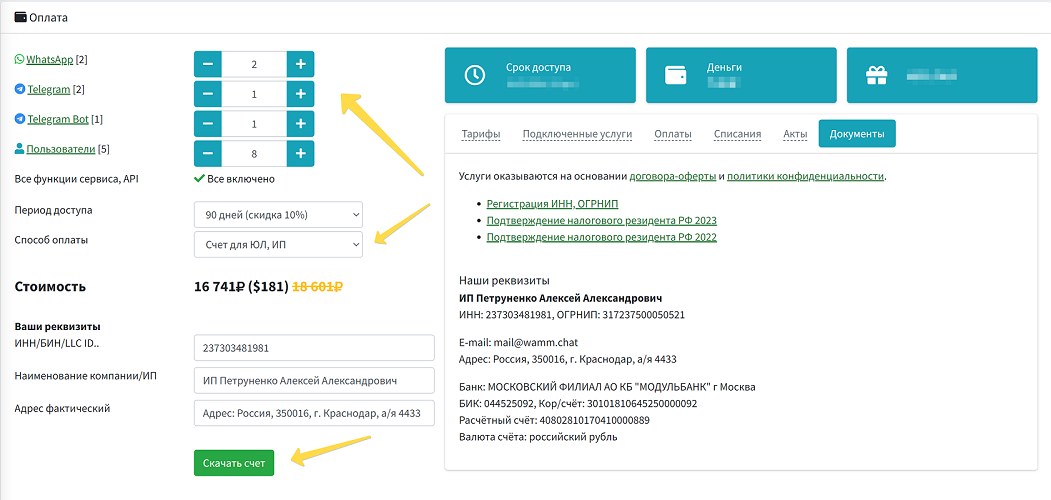The height and width of the screenshot is (500, 1051).
Task: Switch to the Оплаты tab
Action: click(x=673, y=134)
